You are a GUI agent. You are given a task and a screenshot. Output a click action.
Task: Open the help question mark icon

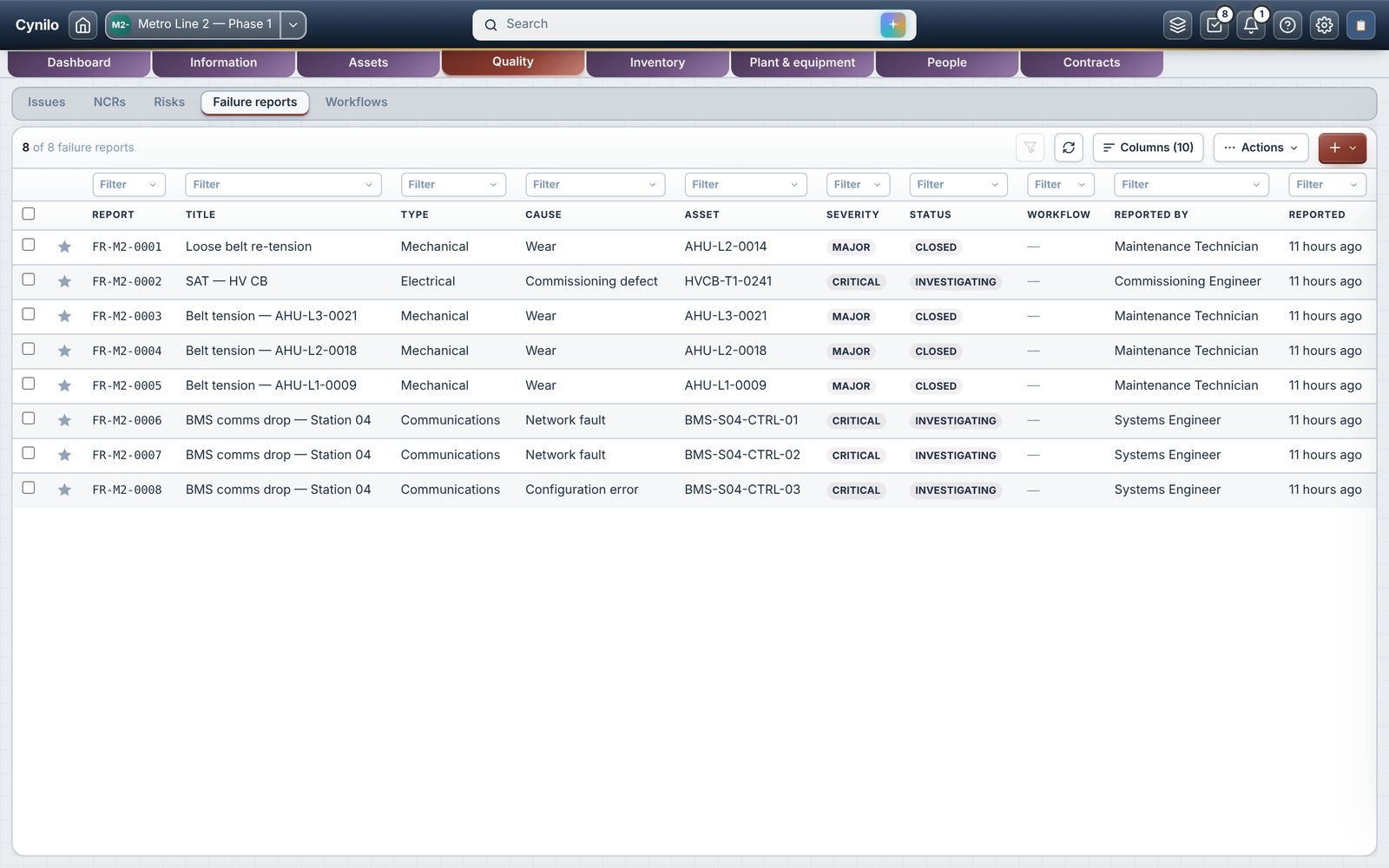pyautogui.click(x=1287, y=25)
